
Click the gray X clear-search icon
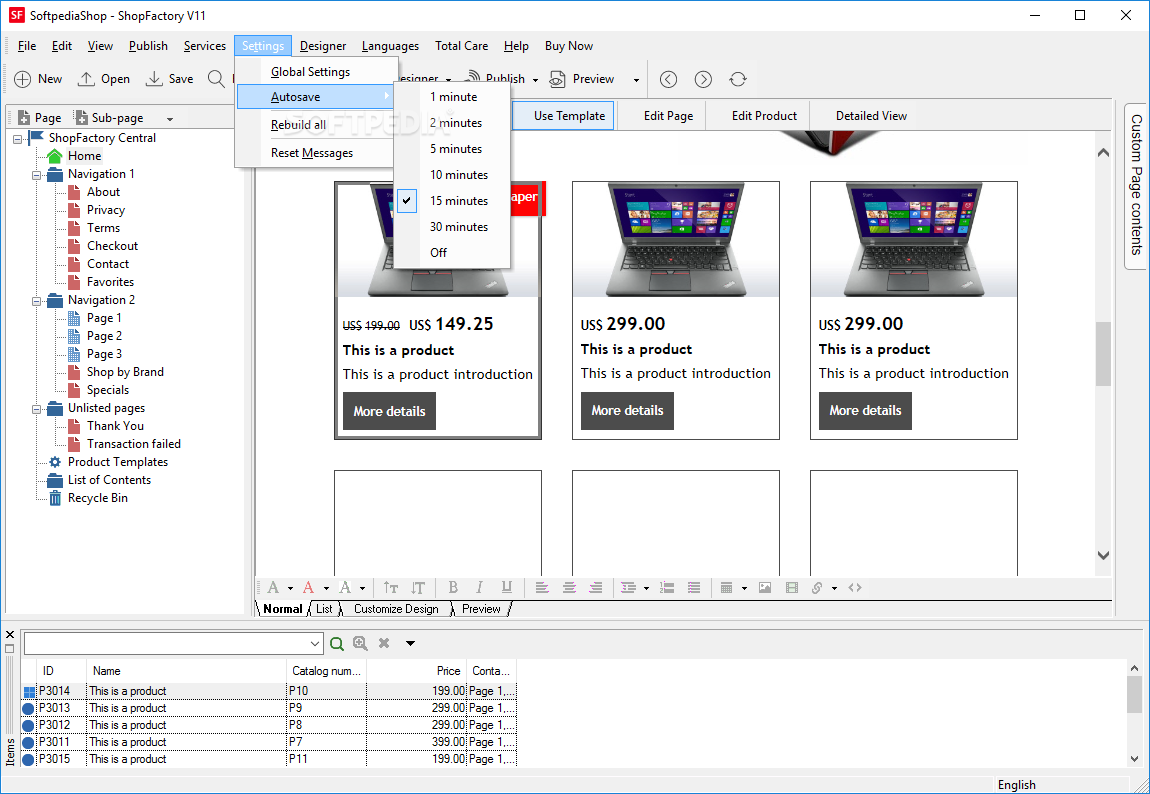click(384, 643)
